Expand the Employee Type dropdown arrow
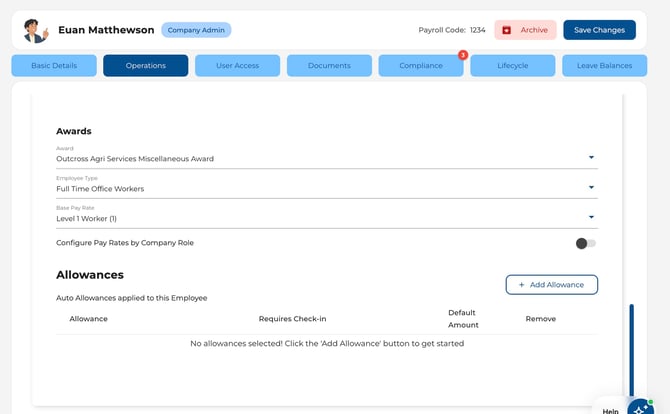 click(591, 187)
